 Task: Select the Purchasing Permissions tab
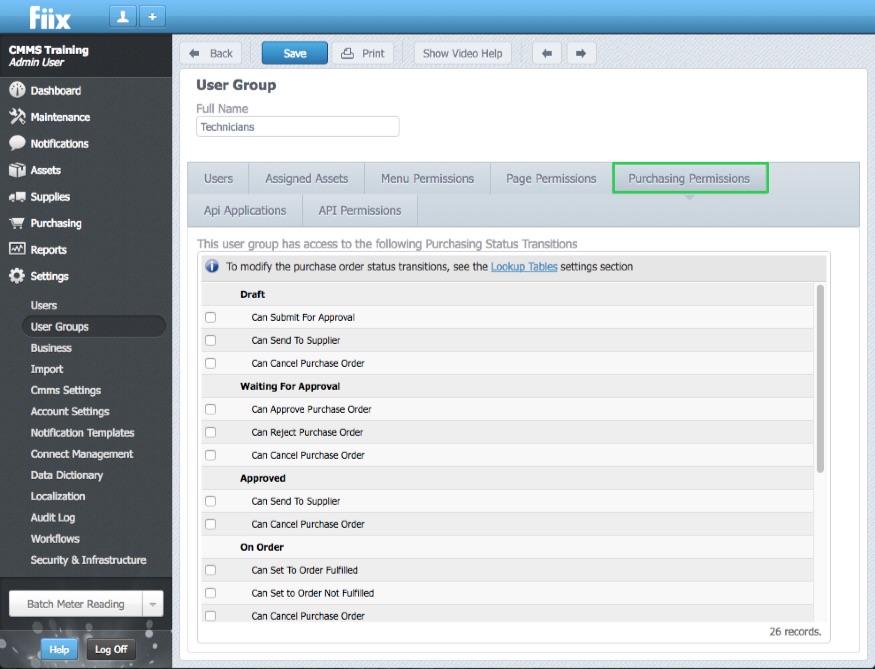(690, 179)
